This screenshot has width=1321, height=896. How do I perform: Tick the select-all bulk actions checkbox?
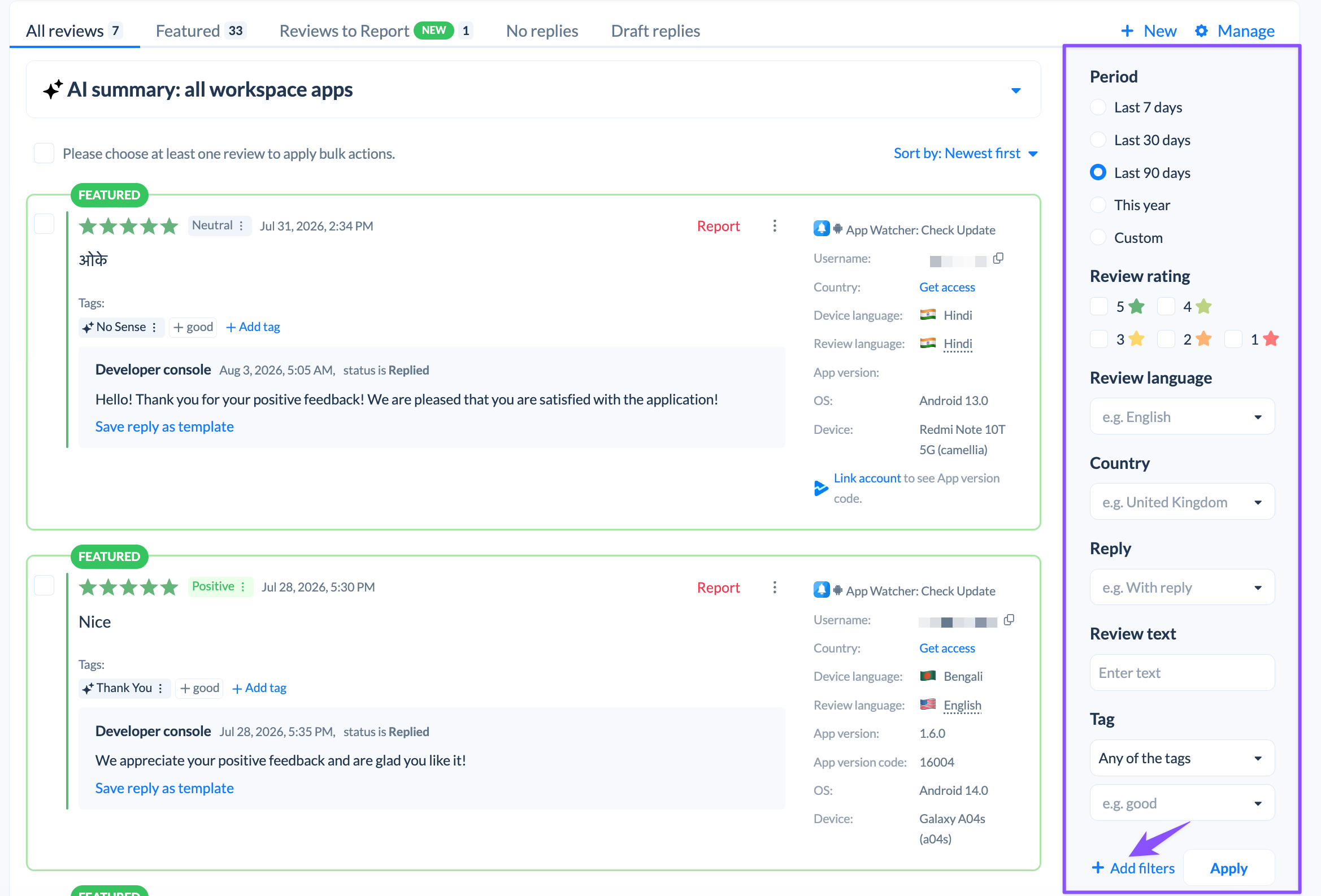[44, 154]
